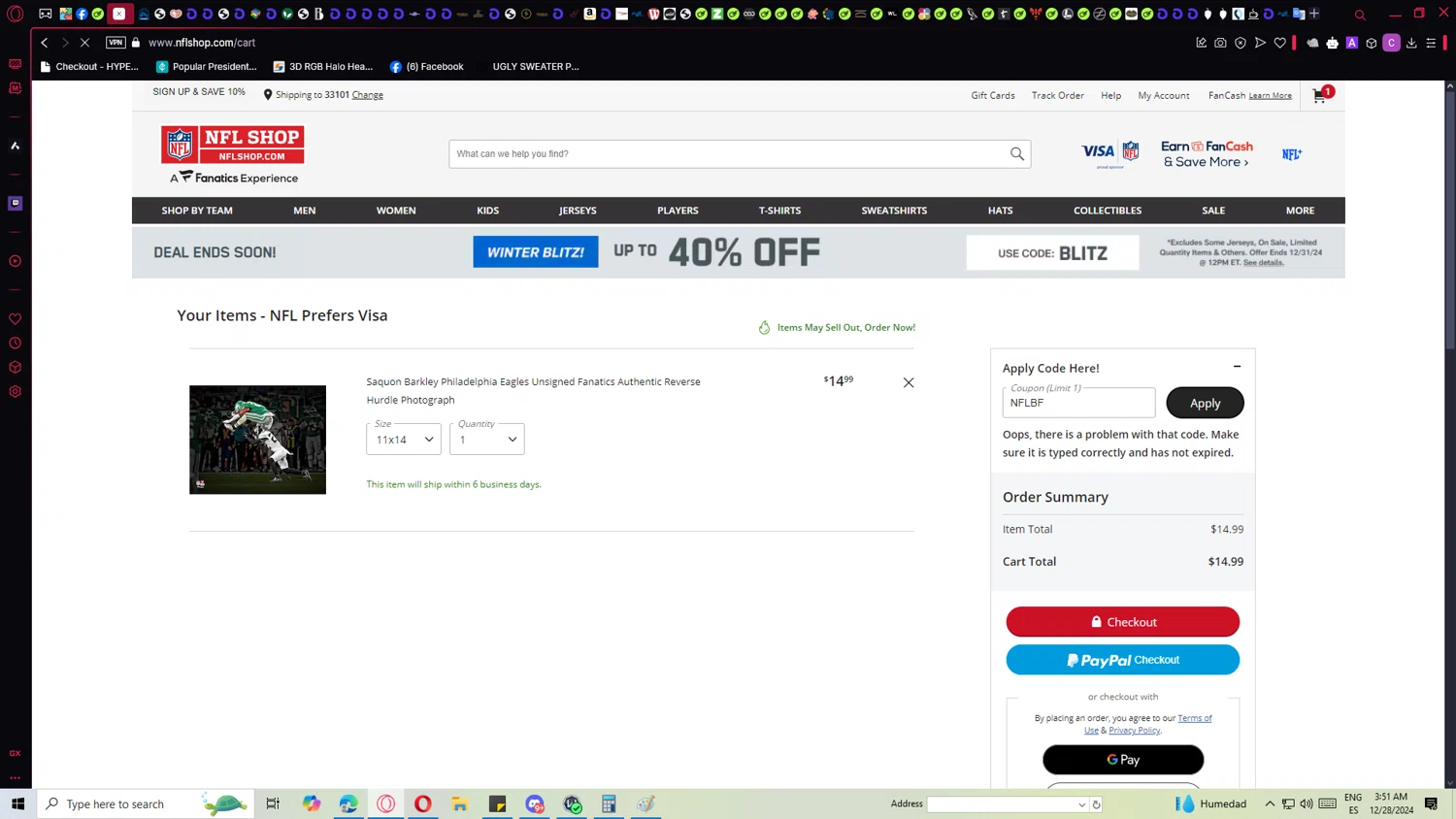
Task: Open Track Order link
Action: click(x=1058, y=95)
